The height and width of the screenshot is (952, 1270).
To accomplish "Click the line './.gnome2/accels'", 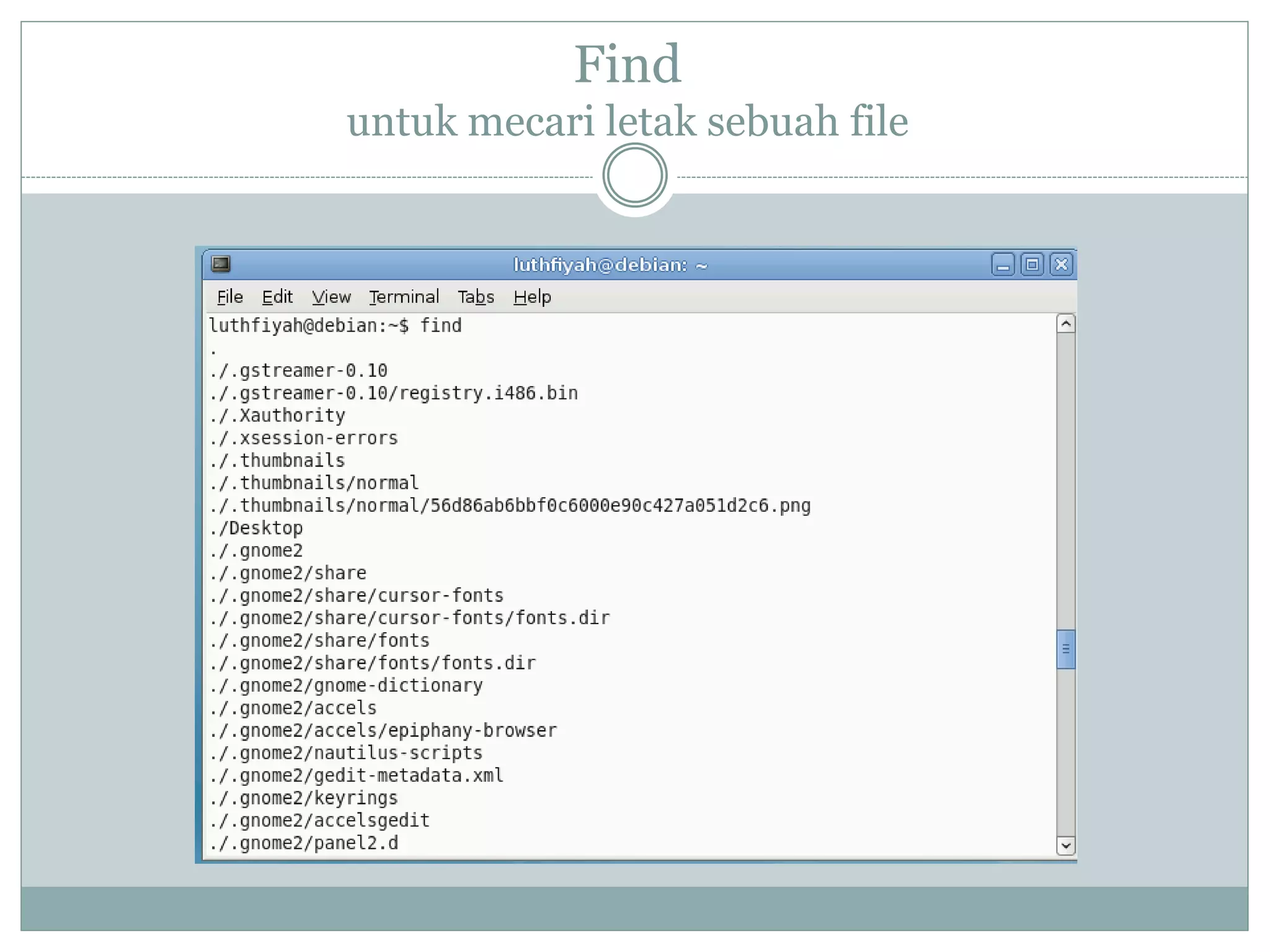I will [293, 708].
